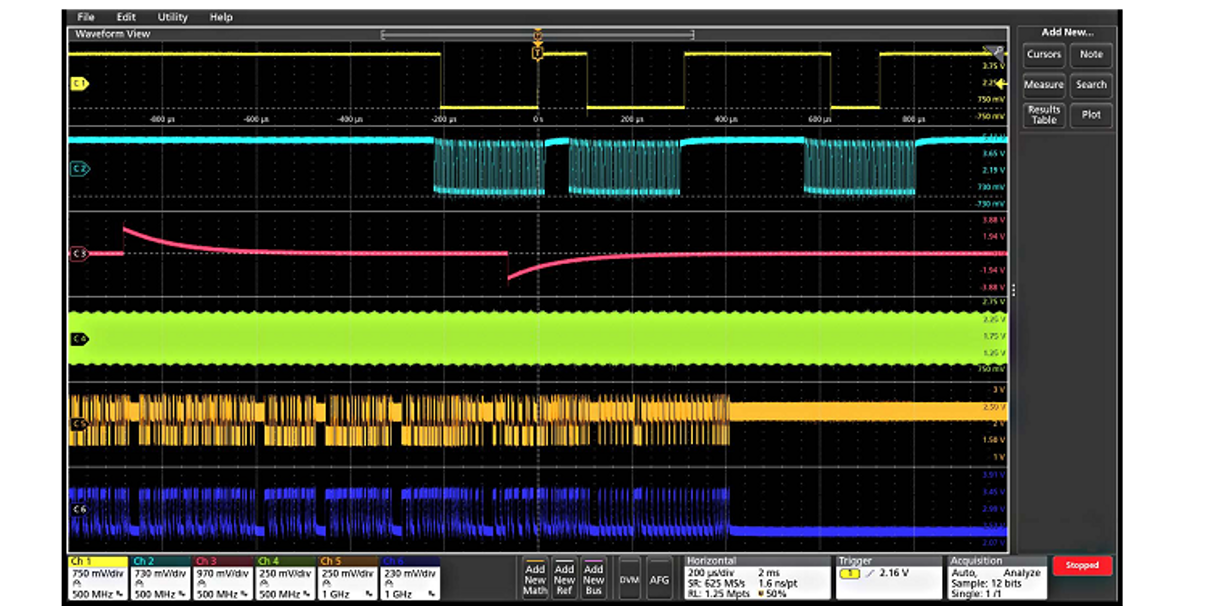Click Add New Math waveform button

(x=535, y=579)
